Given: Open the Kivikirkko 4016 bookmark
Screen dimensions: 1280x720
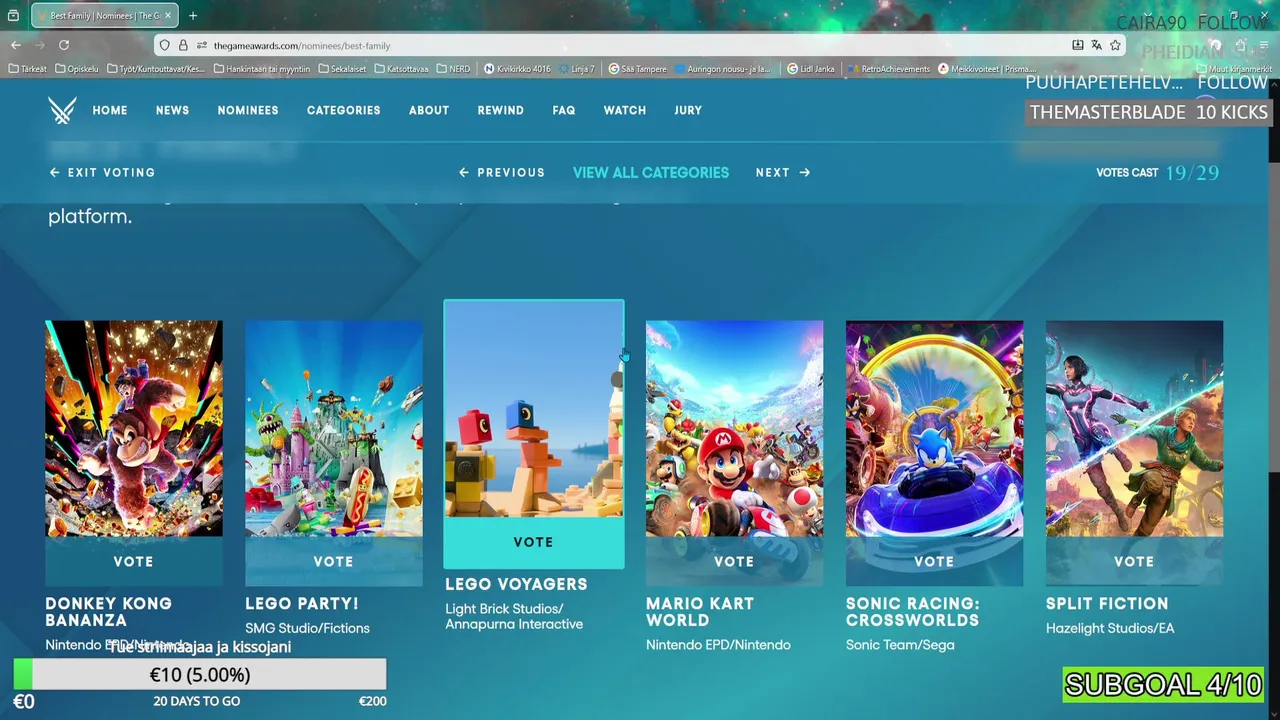Looking at the screenshot, I should [517, 69].
